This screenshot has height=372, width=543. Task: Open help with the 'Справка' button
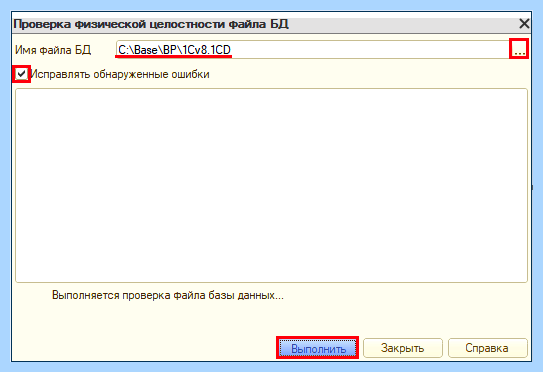click(487, 348)
